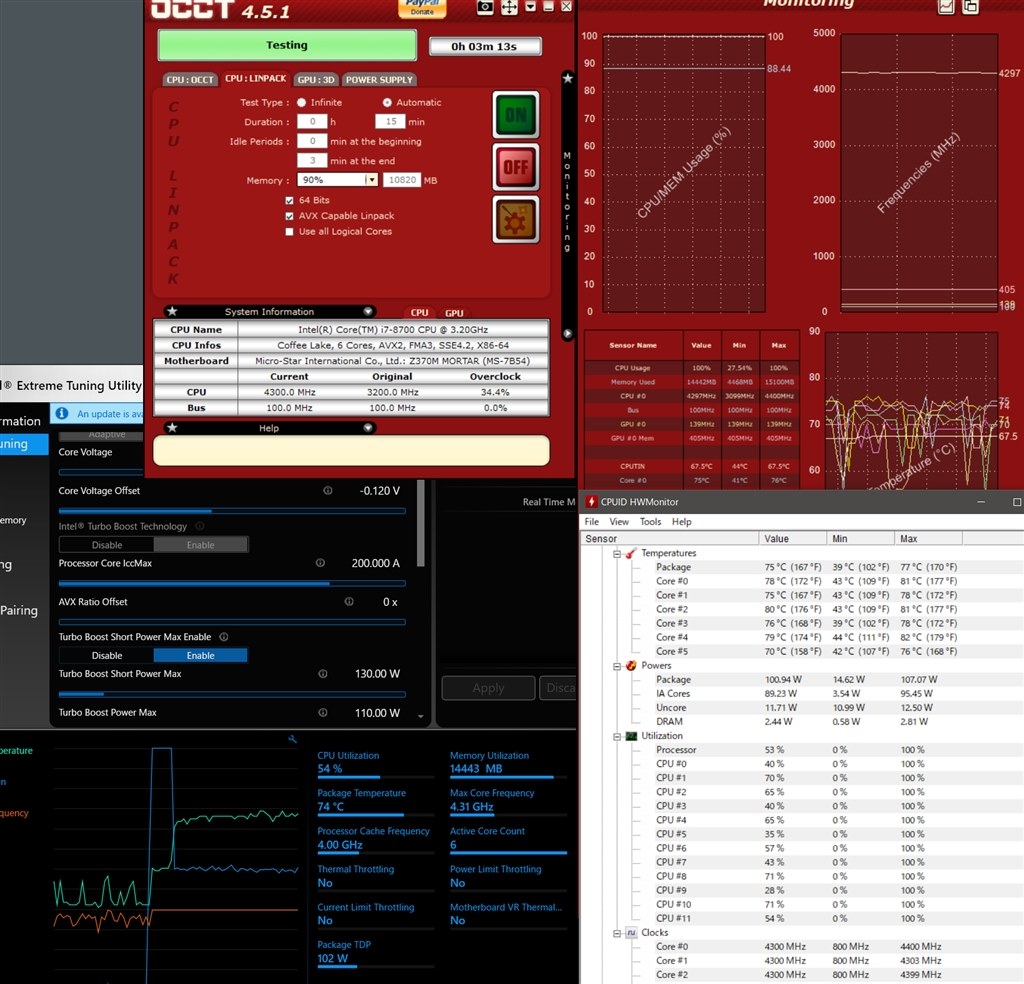Click the OCCT move-window arrows icon
The image size is (1024, 984).
coord(509,7)
